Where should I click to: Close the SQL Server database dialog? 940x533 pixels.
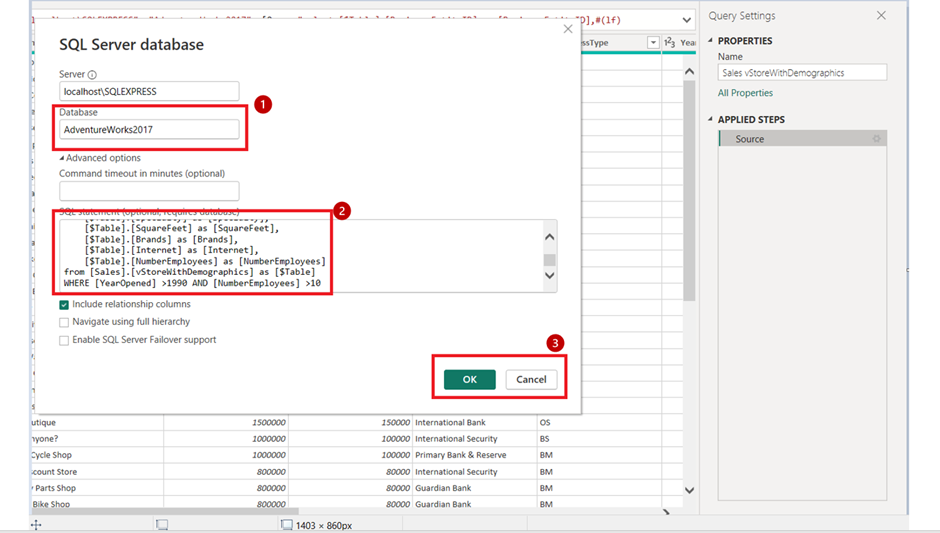point(568,29)
